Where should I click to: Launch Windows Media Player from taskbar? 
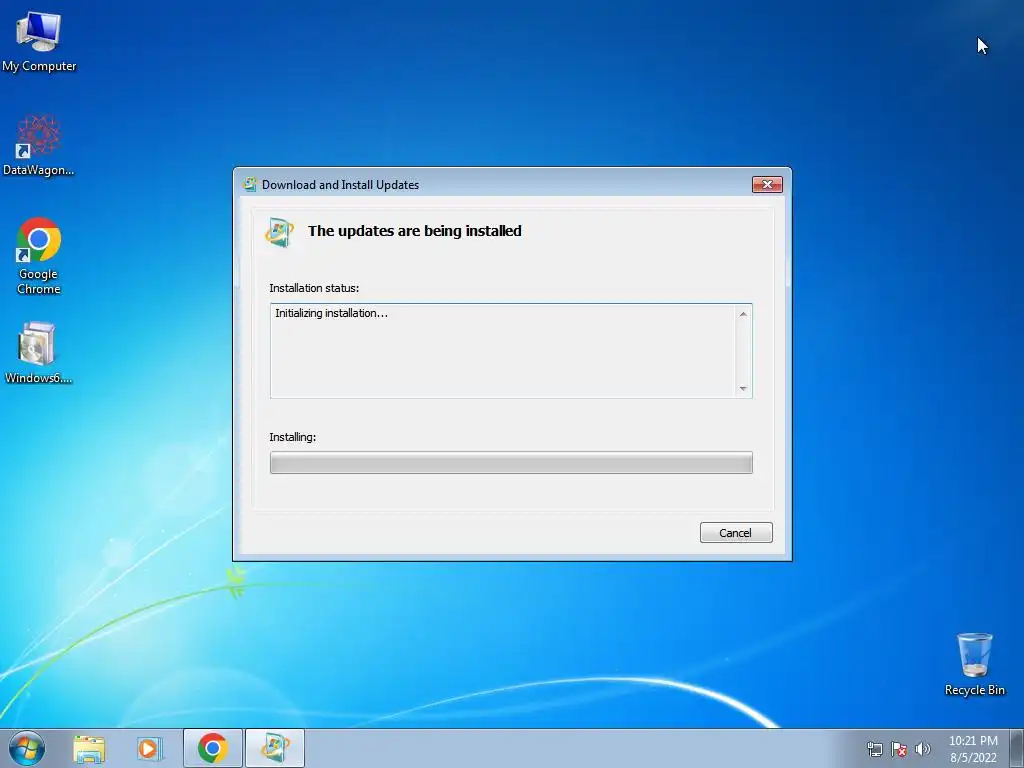[x=149, y=748]
